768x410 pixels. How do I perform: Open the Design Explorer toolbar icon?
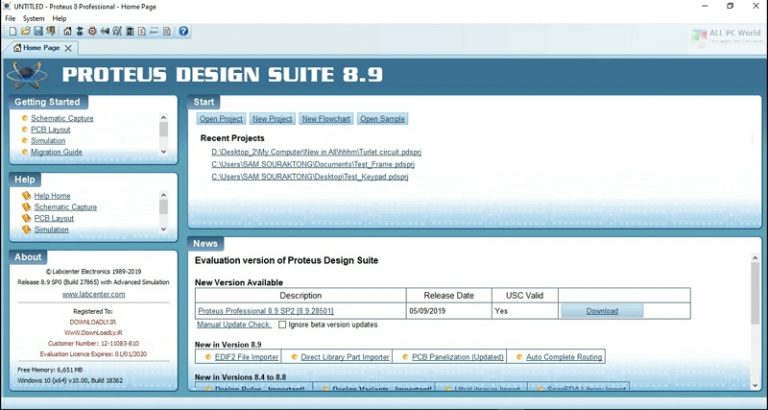129,31
